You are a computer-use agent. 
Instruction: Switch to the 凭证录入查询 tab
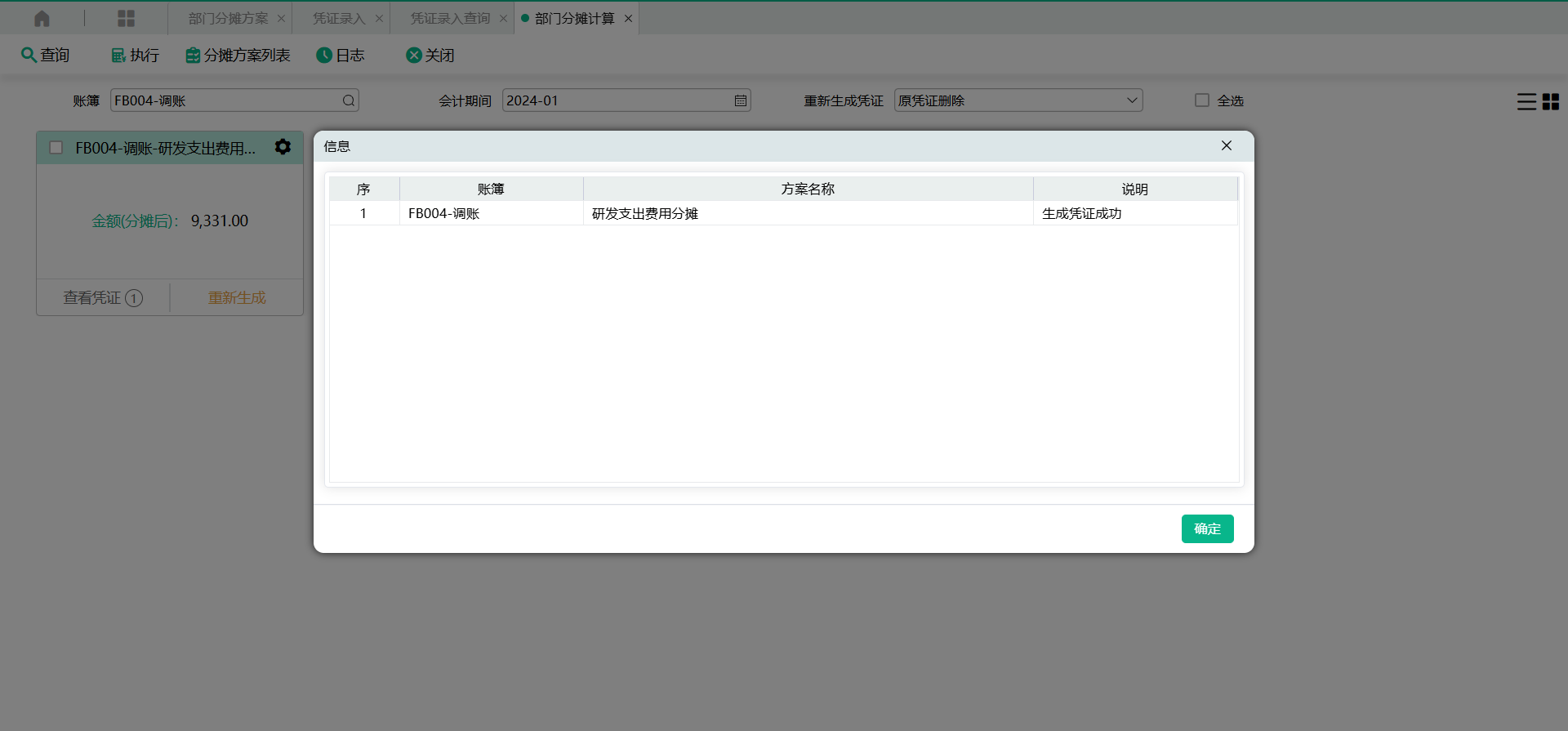click(450, 18)
